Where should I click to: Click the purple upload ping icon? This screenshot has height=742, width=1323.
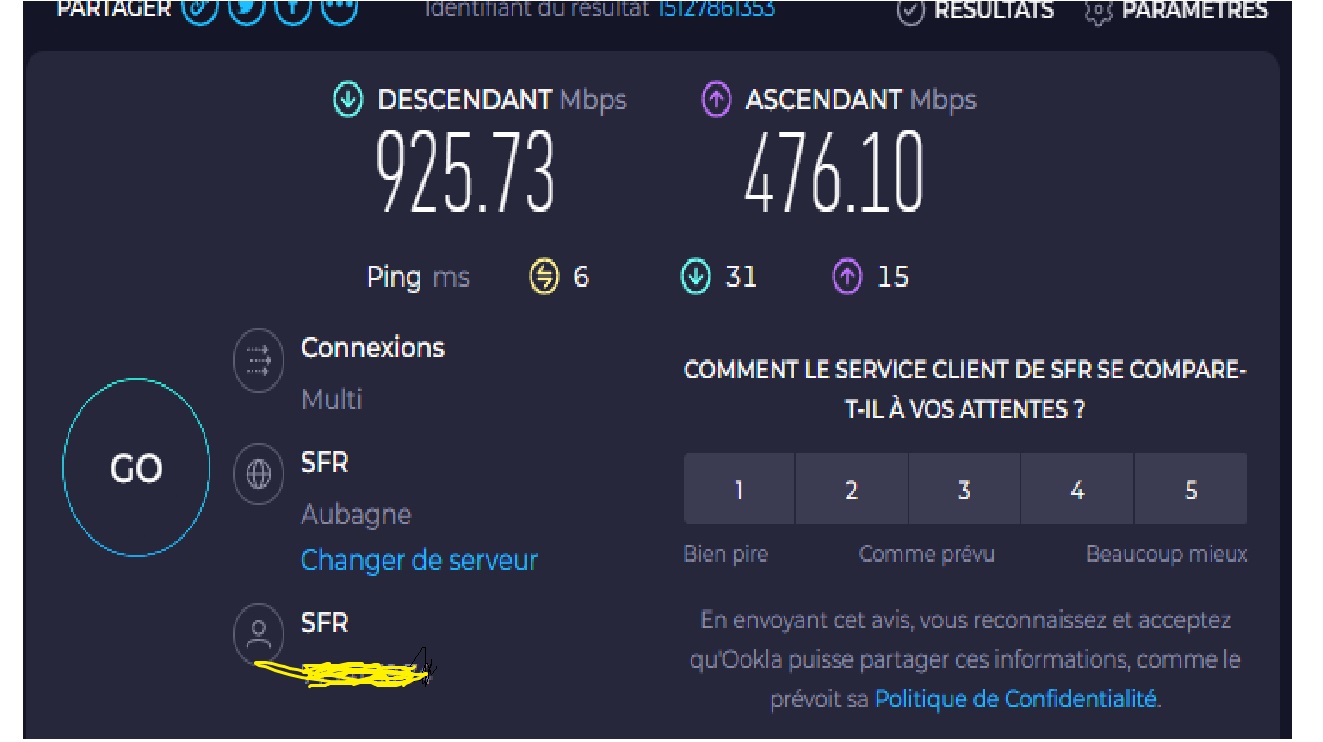click(847, 277)
